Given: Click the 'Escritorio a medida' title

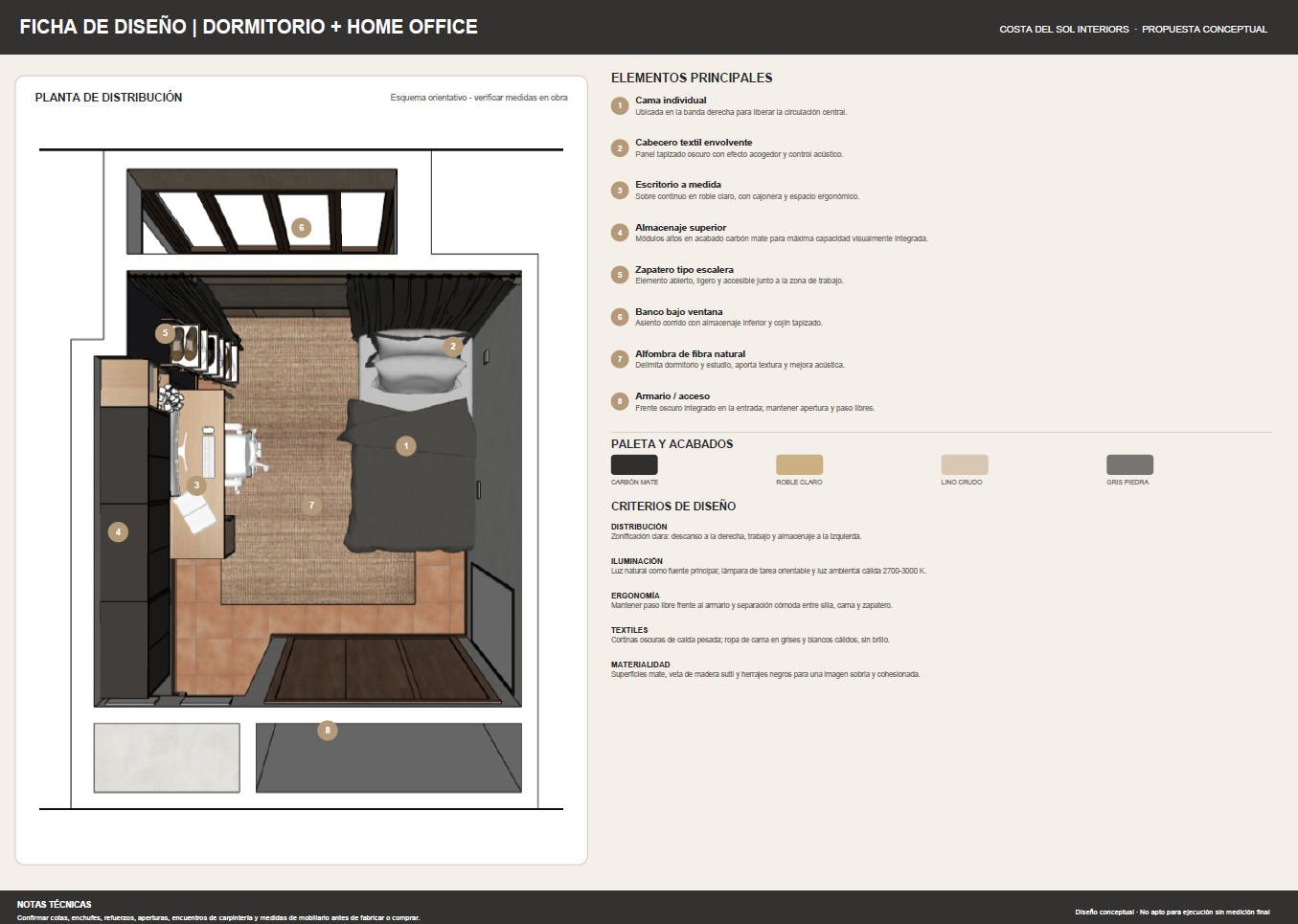Looking at the screenshot, I should [678, 184].
